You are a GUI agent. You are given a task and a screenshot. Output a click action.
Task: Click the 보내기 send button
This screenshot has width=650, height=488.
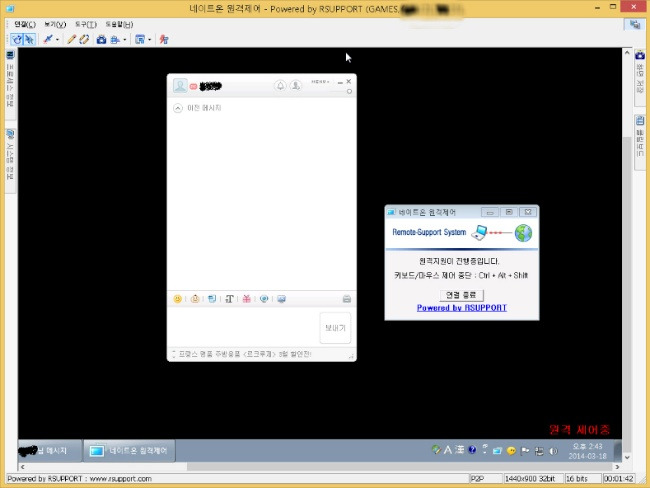335,328
